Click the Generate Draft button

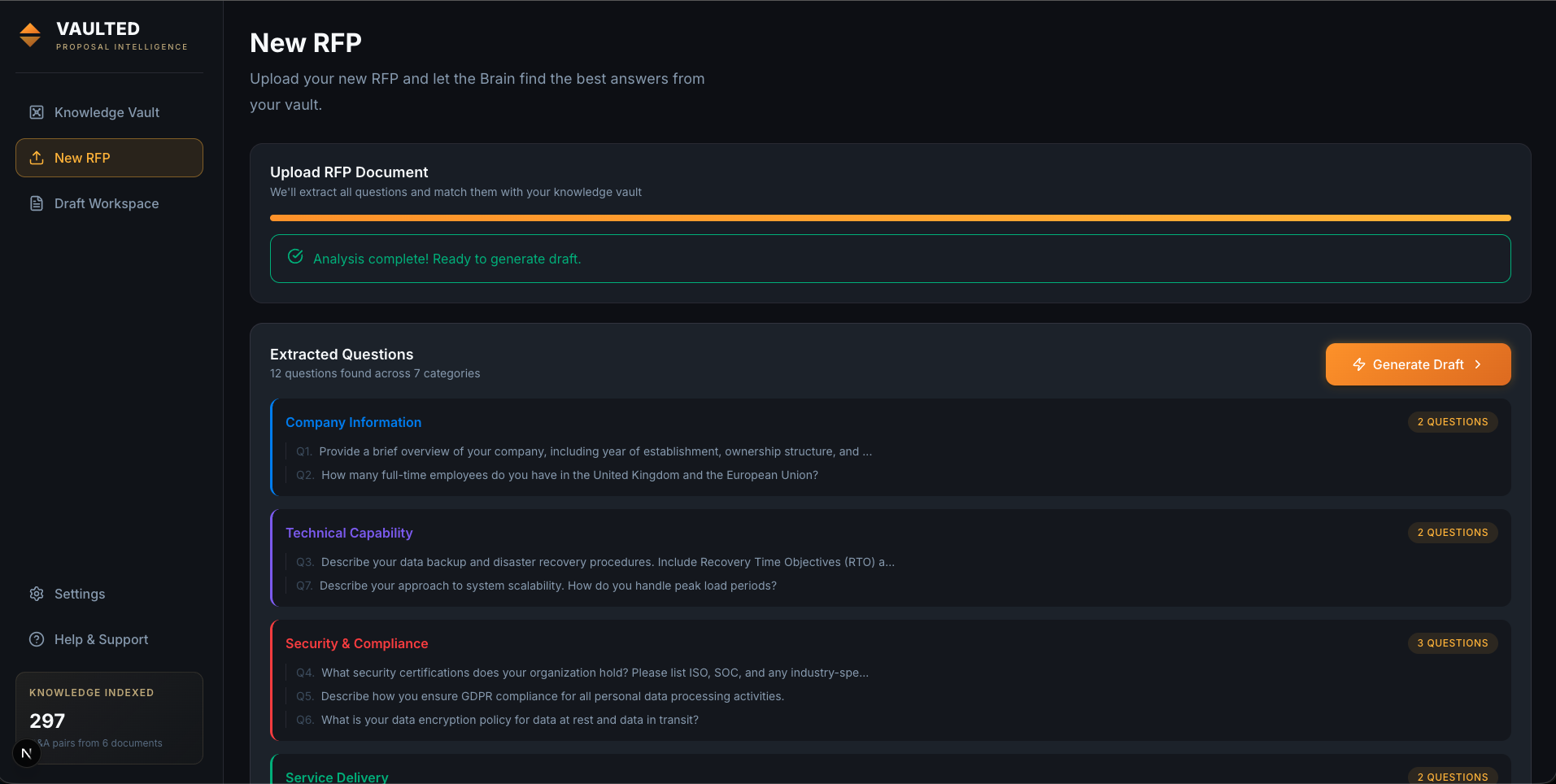(1417, 364)
